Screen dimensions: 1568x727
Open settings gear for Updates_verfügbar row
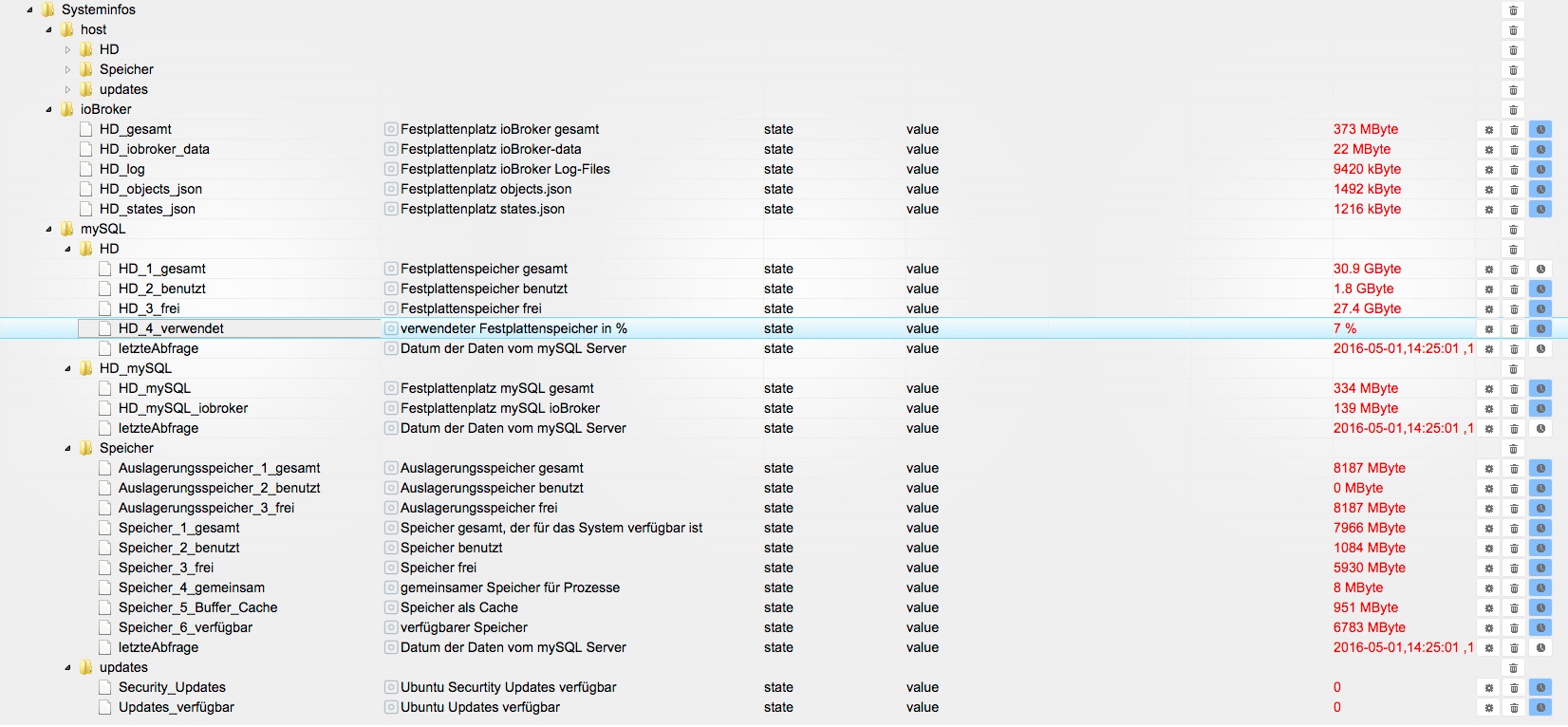point(1489,708)
